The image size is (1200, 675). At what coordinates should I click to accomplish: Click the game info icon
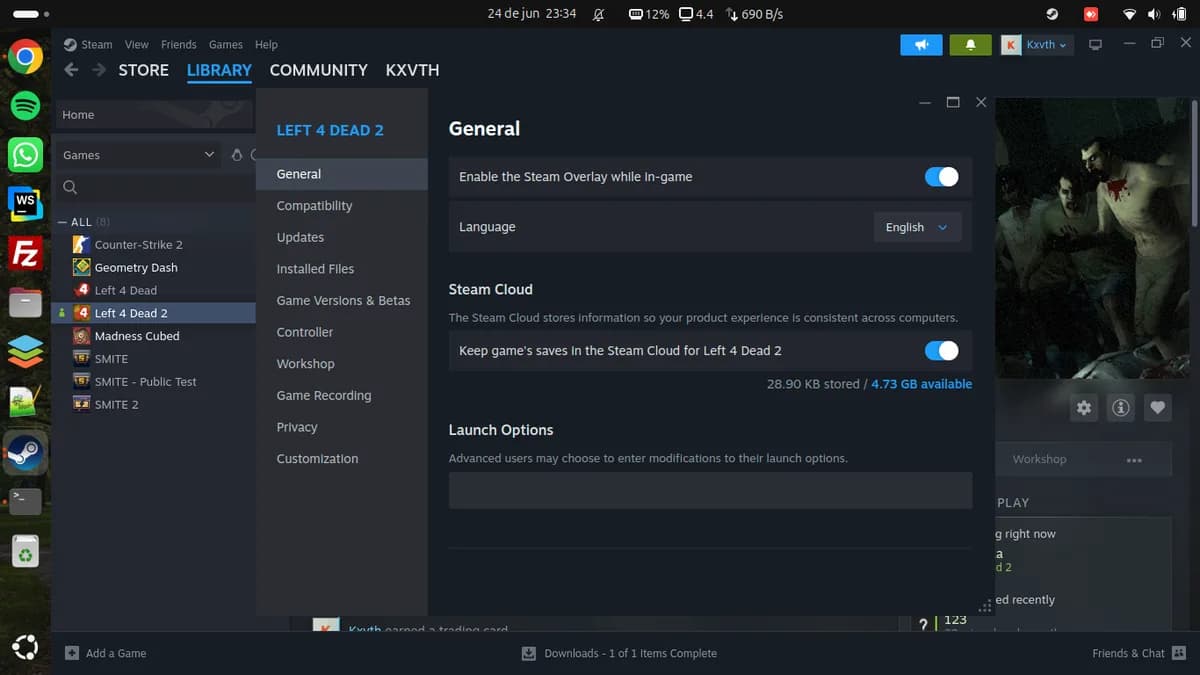tap(1121, 407)
